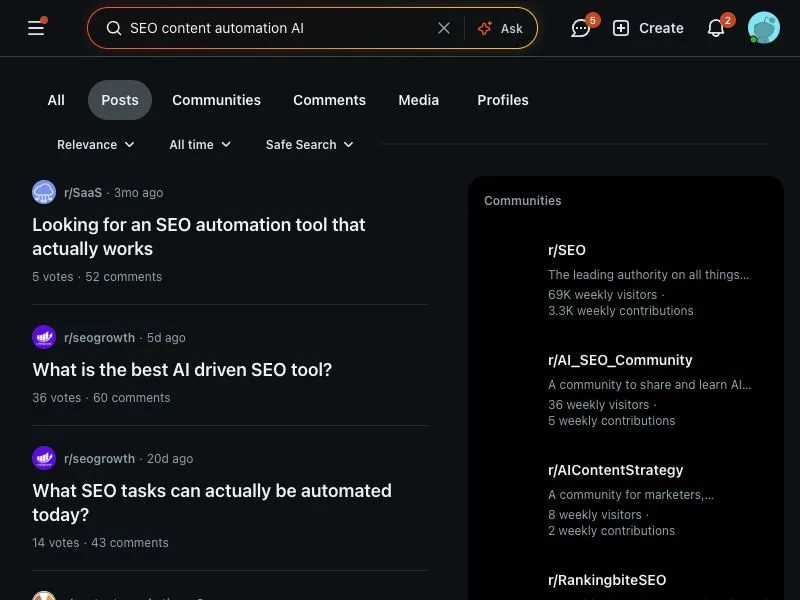Open the Relevance sort dropdown
The width and height of the screenshot is (800, 600).
pyautogui.click(x=95, y=145)
